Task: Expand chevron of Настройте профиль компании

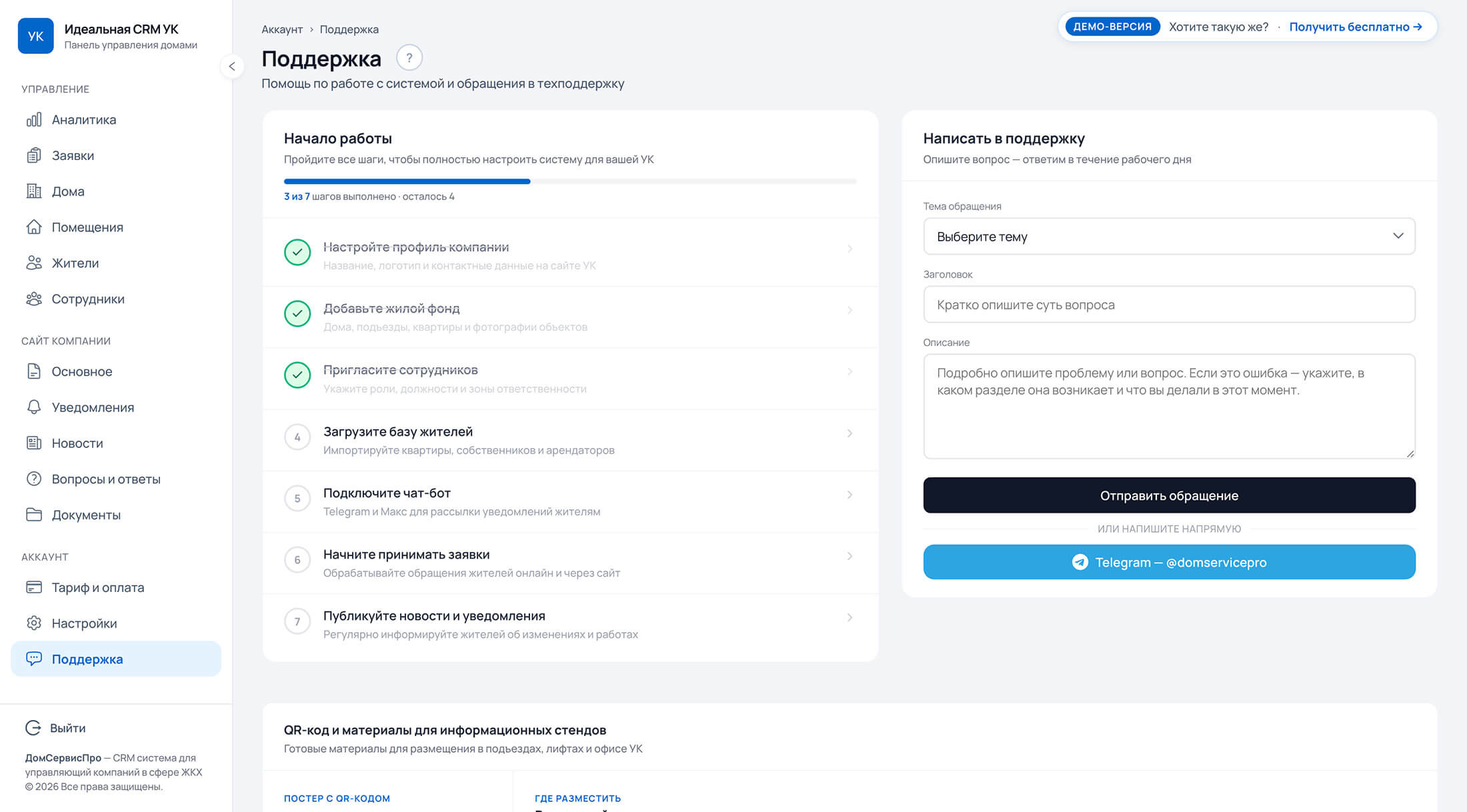Action: coord(850,249)
